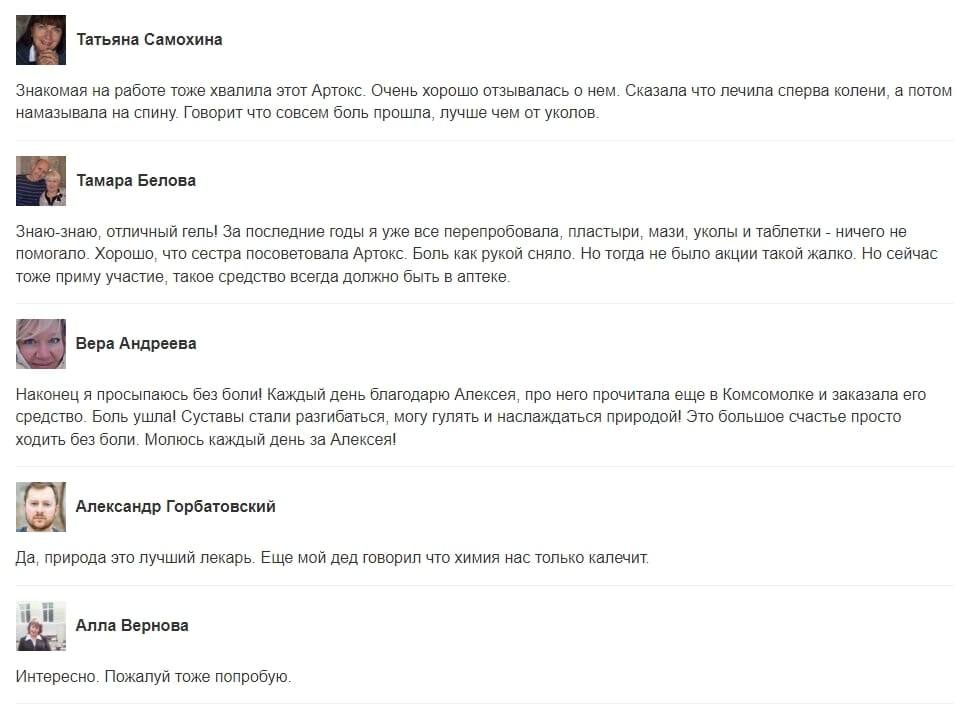Click the phrase 'Боль как рукой сняло'
Screen dimensions: 971x715
492,254
